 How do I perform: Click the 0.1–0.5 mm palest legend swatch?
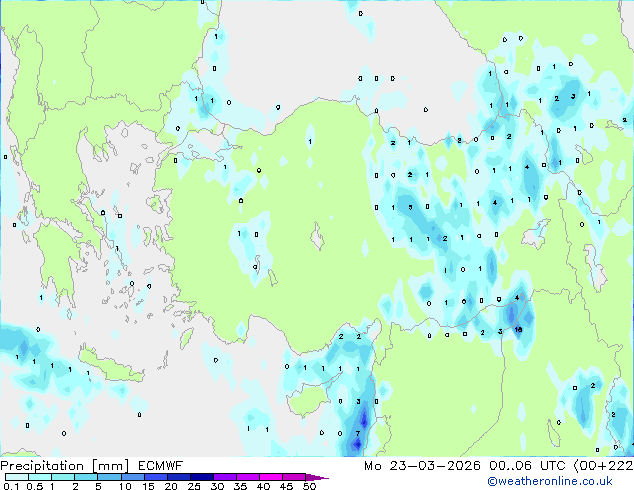coord(17,477)
